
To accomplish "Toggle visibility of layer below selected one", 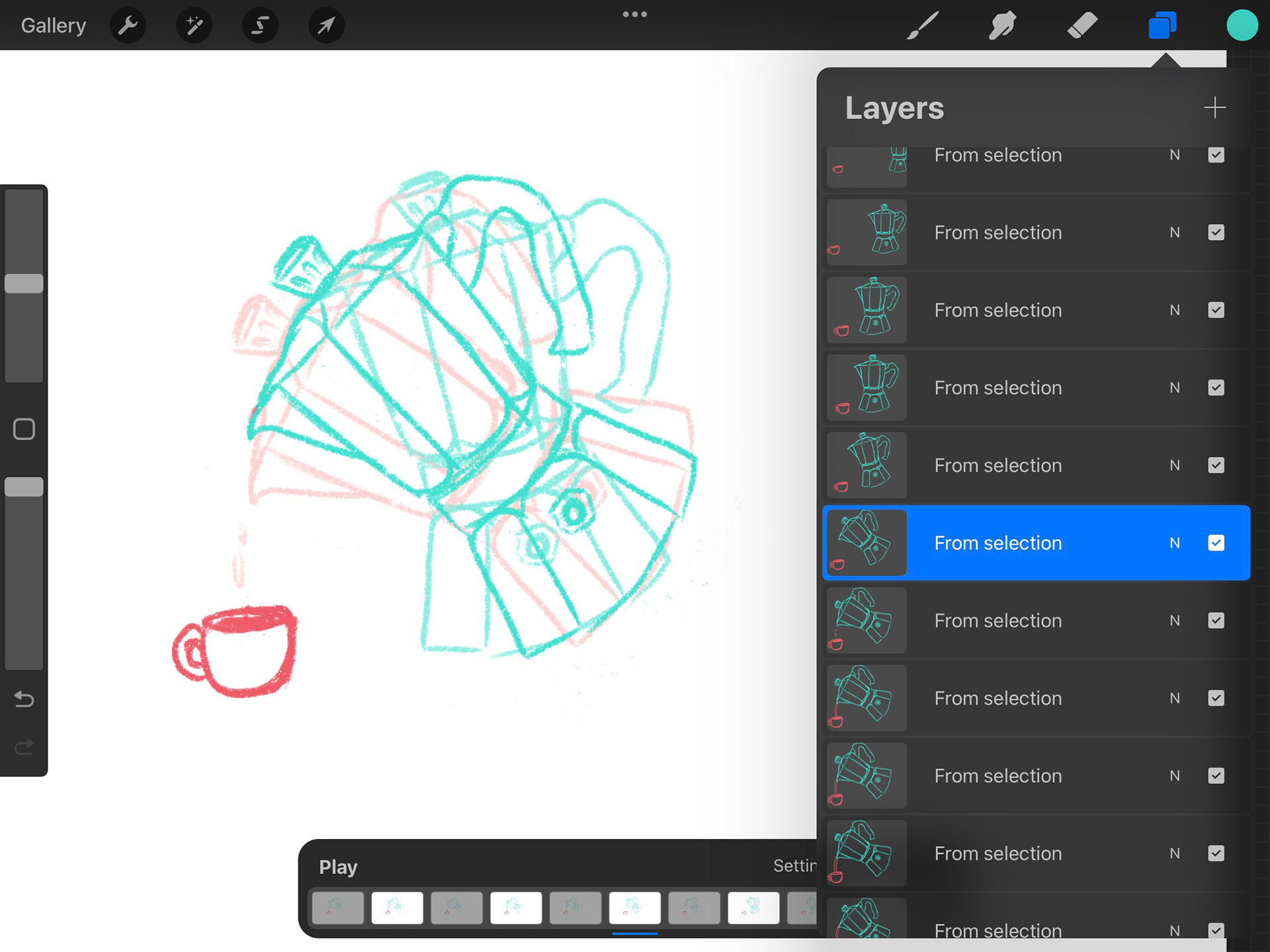I will pyautogui.click(x=1216, y=620).
